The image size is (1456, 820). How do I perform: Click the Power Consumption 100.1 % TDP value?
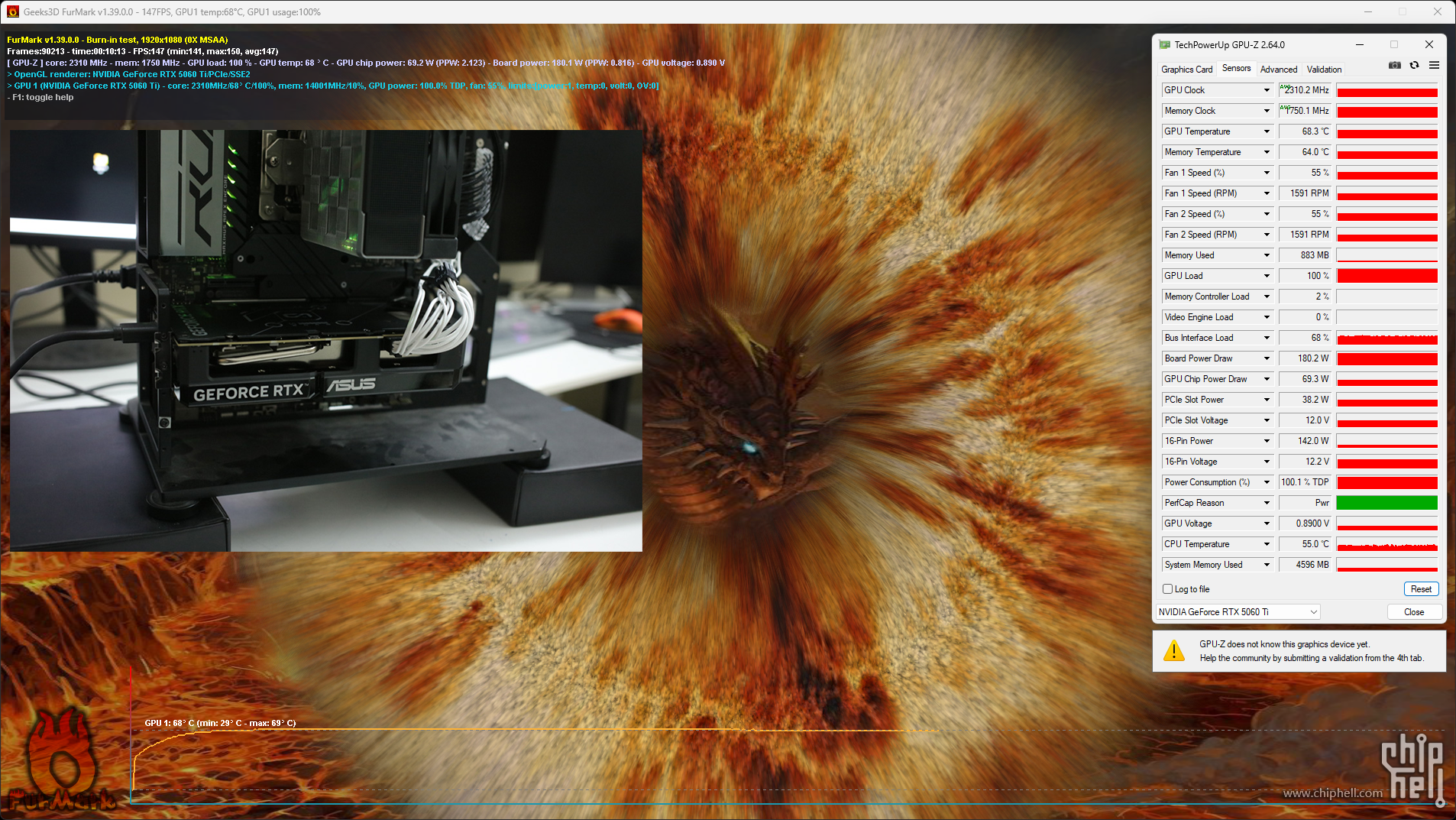1305,482
